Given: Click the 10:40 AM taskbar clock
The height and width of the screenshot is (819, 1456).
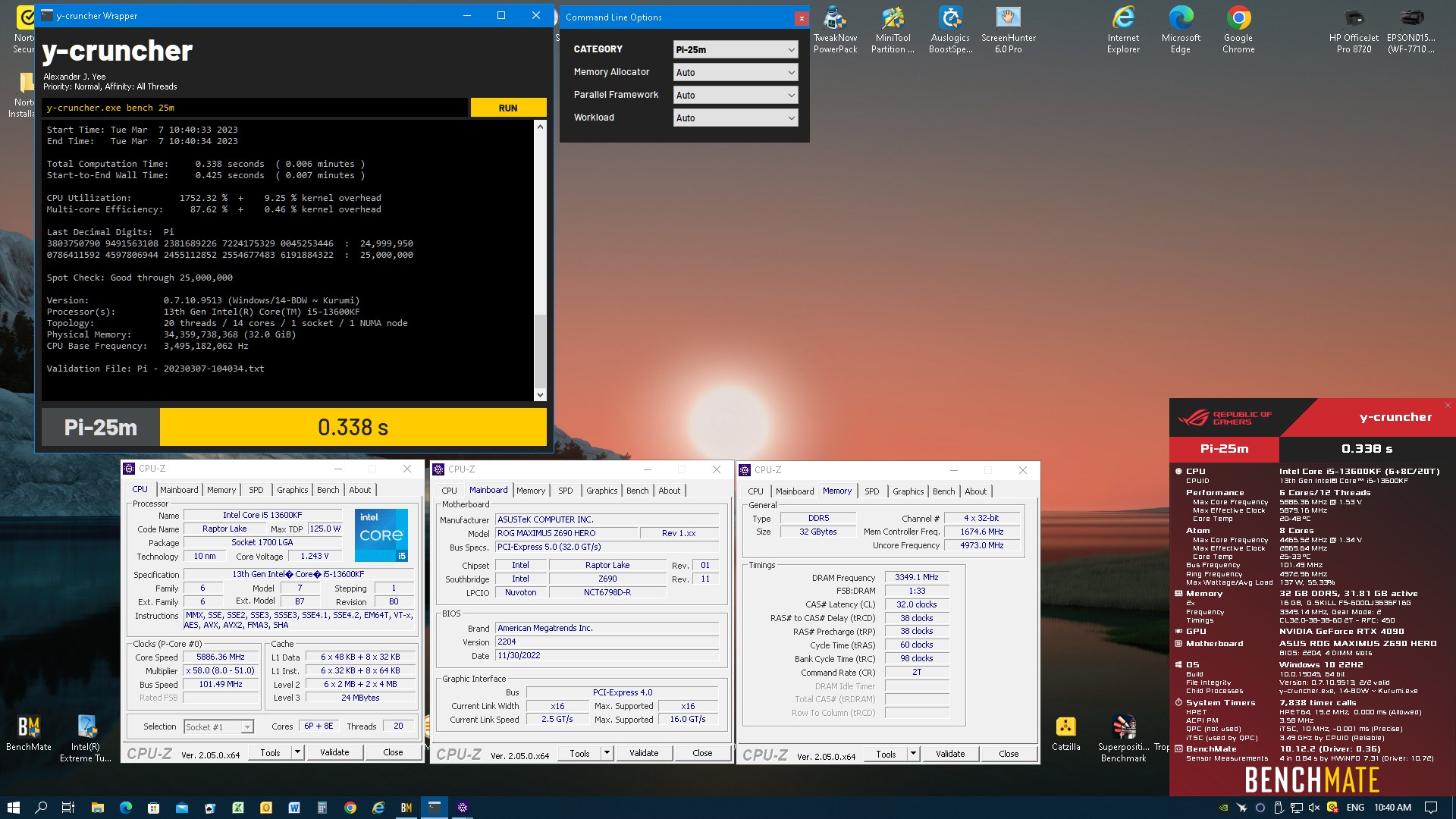Looking at the screenshot, I should pyautogui.click(x=1392, y=808).
